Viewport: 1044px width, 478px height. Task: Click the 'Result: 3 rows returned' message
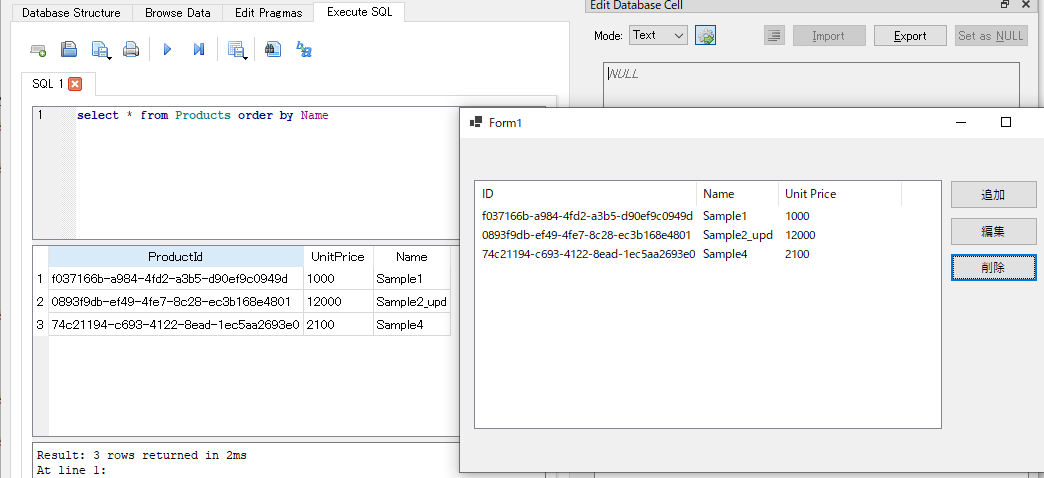tap(141, 455)
